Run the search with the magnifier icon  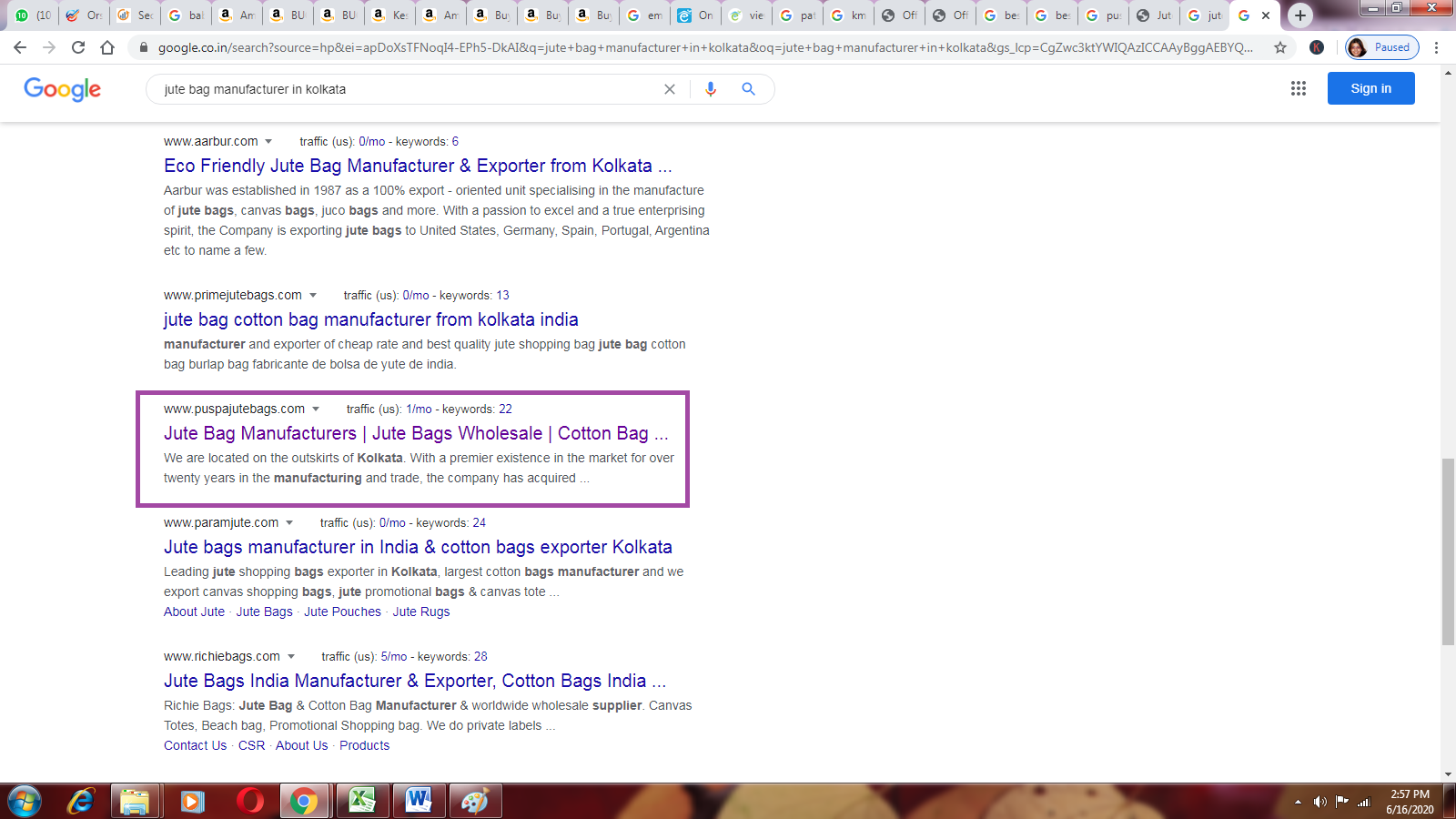tap(748, 89)
